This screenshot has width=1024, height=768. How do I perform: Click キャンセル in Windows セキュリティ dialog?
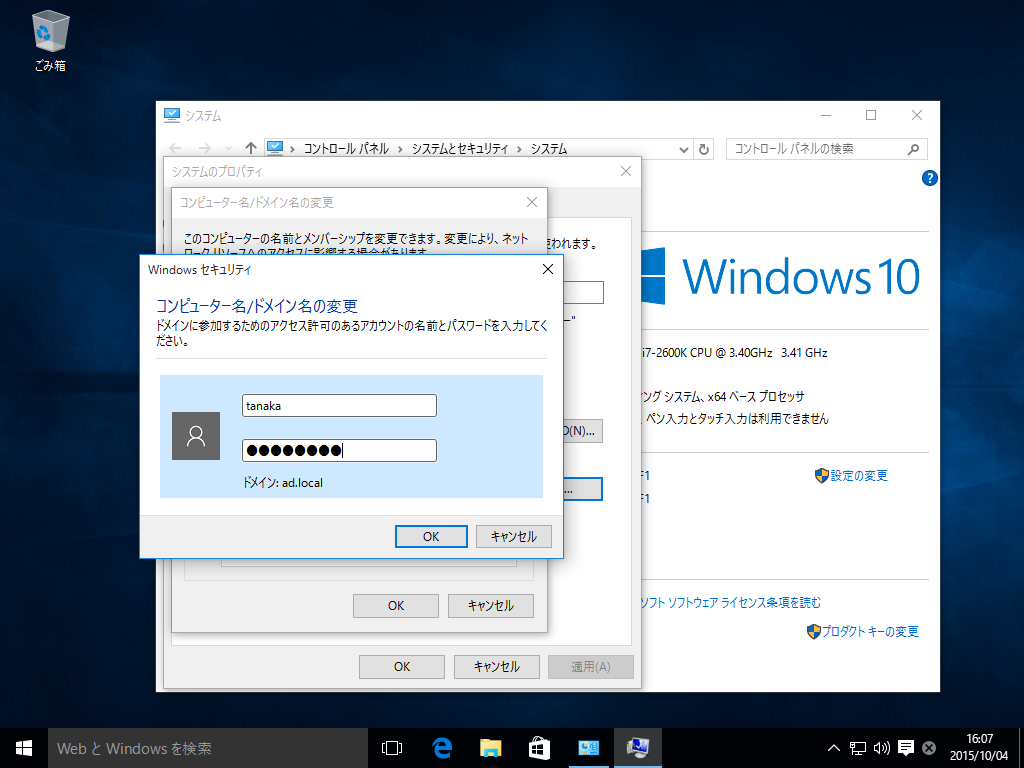513,536
